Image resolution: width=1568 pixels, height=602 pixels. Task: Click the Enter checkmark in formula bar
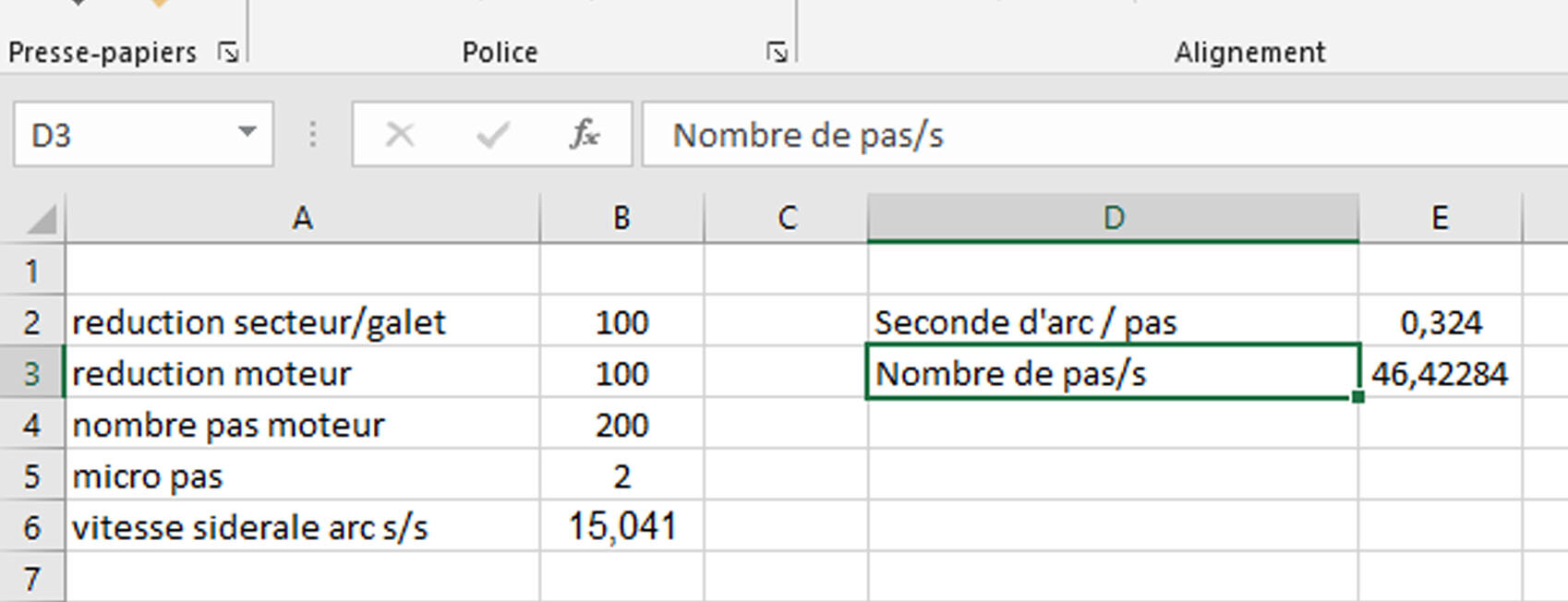click(x=492, y=136)
